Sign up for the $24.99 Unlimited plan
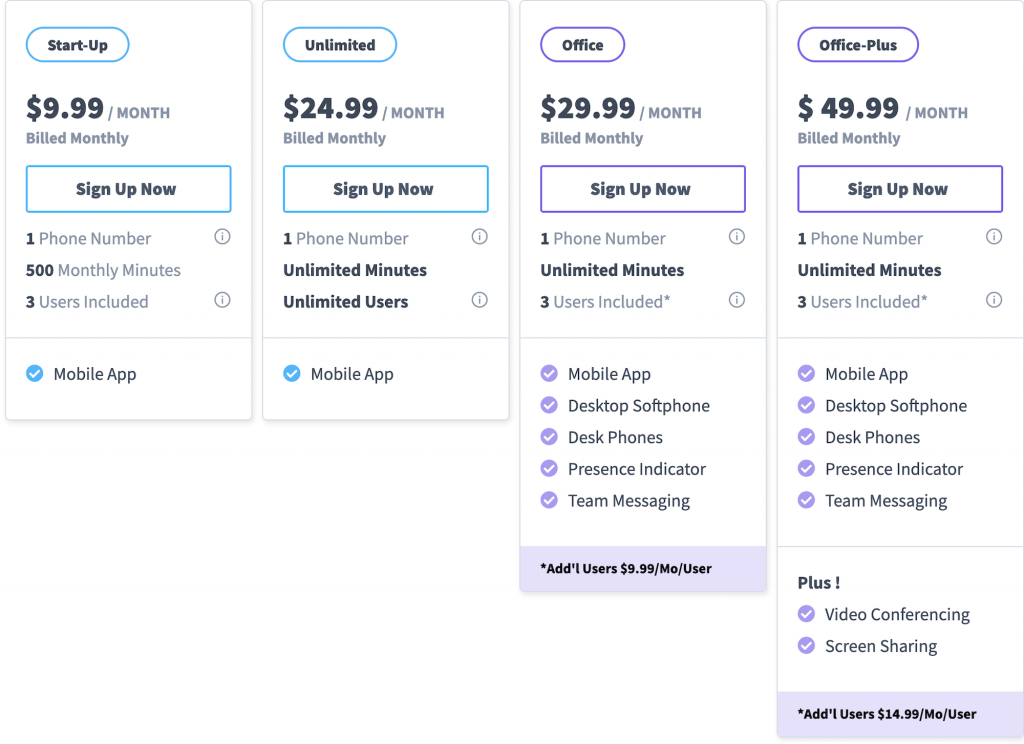 pyautogui.click(x=385, y=189)
